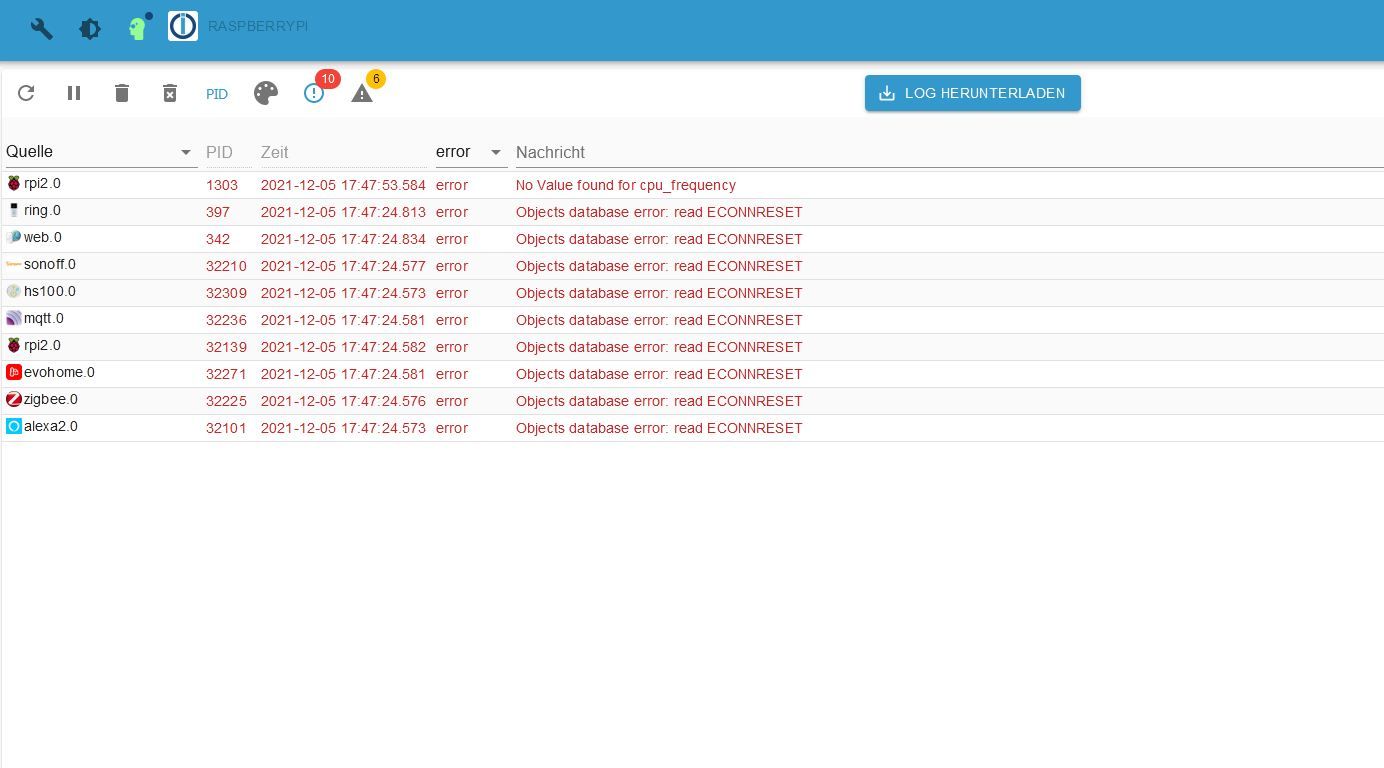Pause the log output
The width and height of the screenshot is (1384, 768).
[74, 93]
